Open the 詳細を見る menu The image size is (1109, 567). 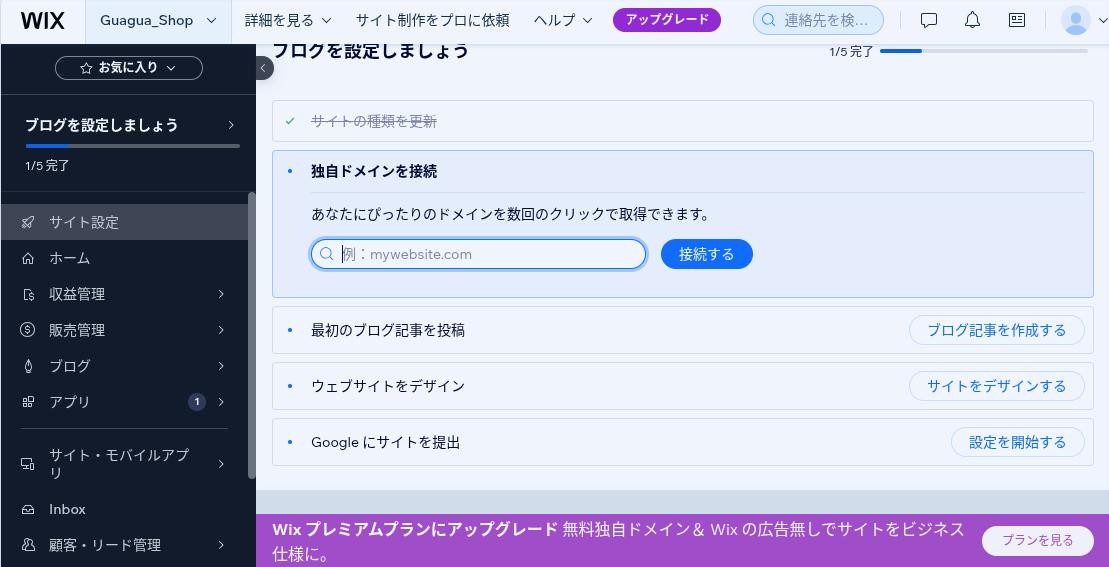pyautogui.click(x=288, y=21)
